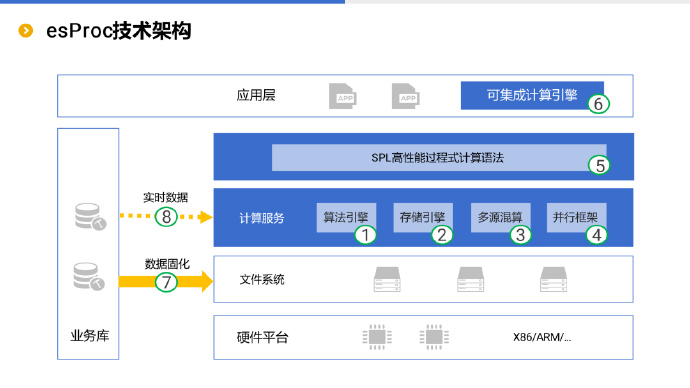Select the 多源混算 box
The image size is (690, 388).
(x=500, y=217)
